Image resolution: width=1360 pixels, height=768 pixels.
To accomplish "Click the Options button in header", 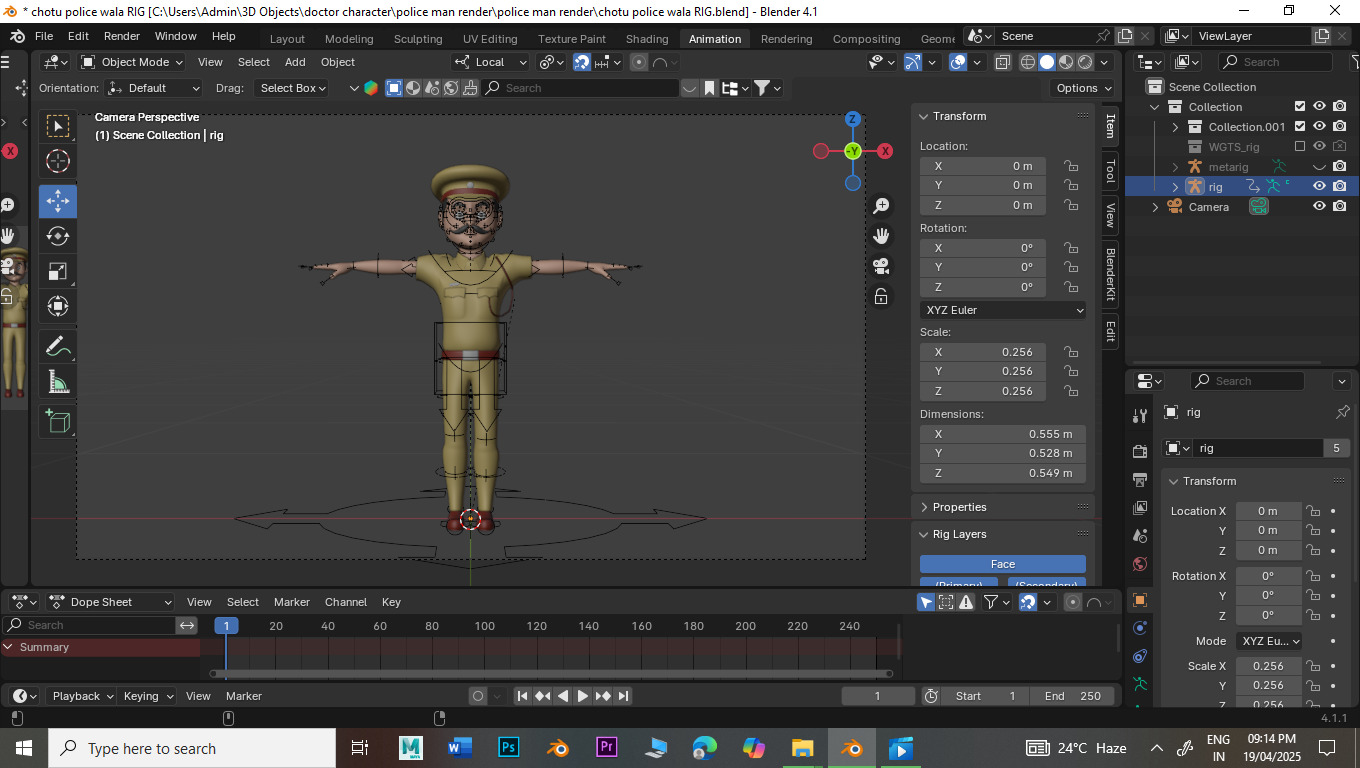I will [1084, 88].
